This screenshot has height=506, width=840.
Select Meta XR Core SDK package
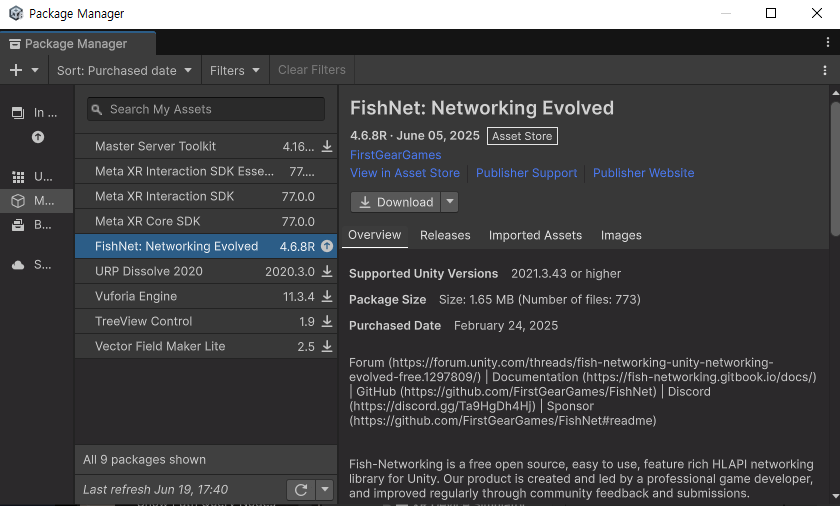pyautogui.click(x=206, y=221)
